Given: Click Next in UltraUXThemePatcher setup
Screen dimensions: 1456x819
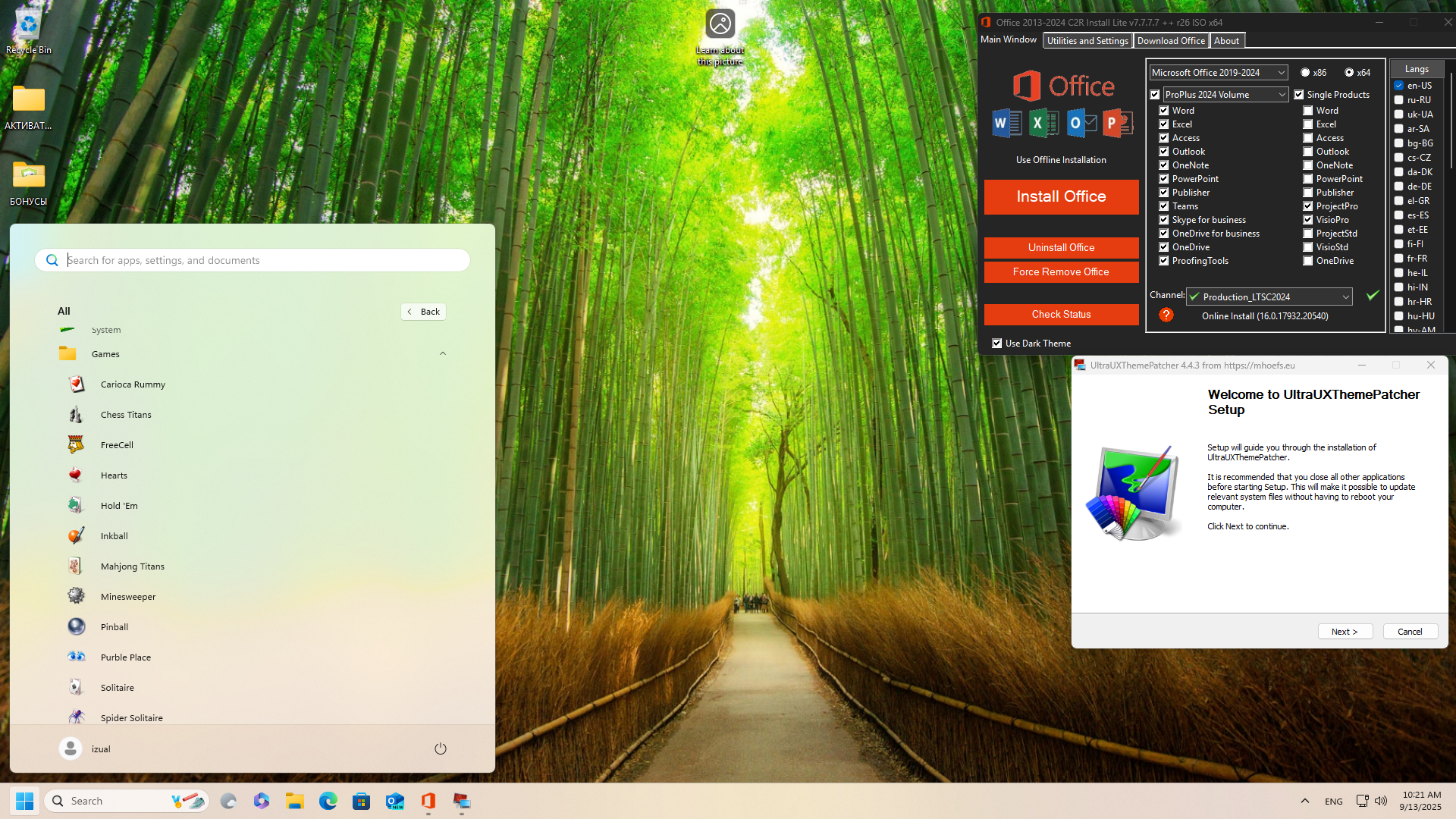Looking at the screenshot, I should (x=1345, y=632).
